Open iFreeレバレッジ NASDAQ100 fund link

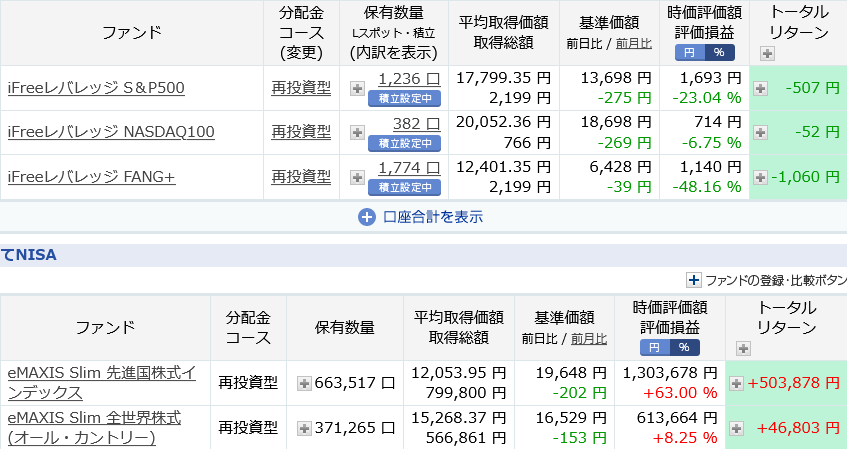(111, 132)
